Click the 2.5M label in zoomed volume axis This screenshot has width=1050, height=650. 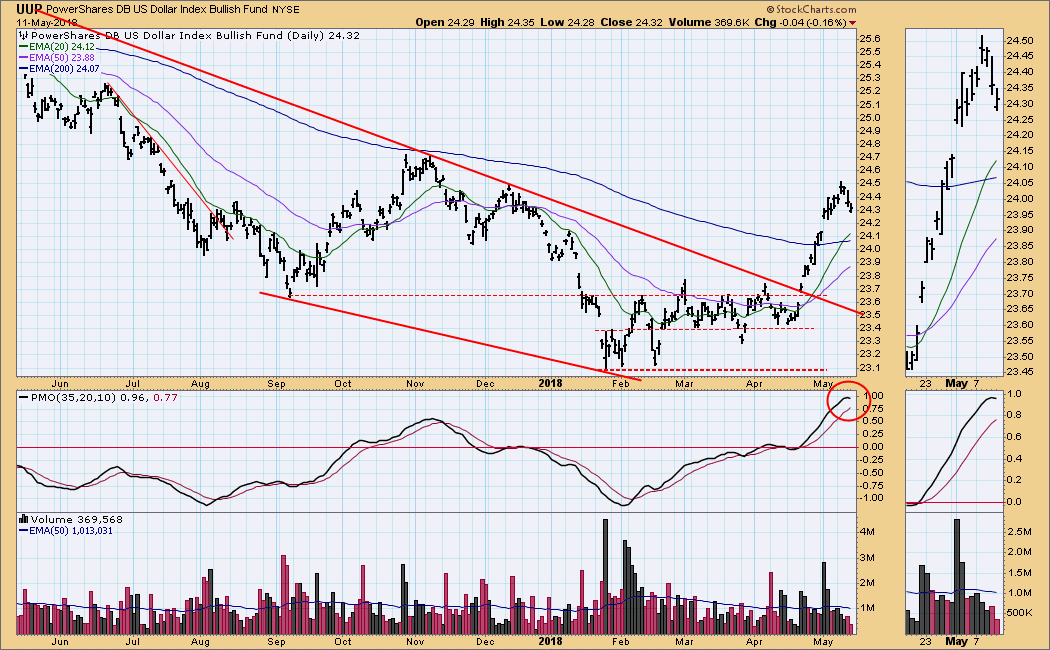click(x=1019, y=531)
